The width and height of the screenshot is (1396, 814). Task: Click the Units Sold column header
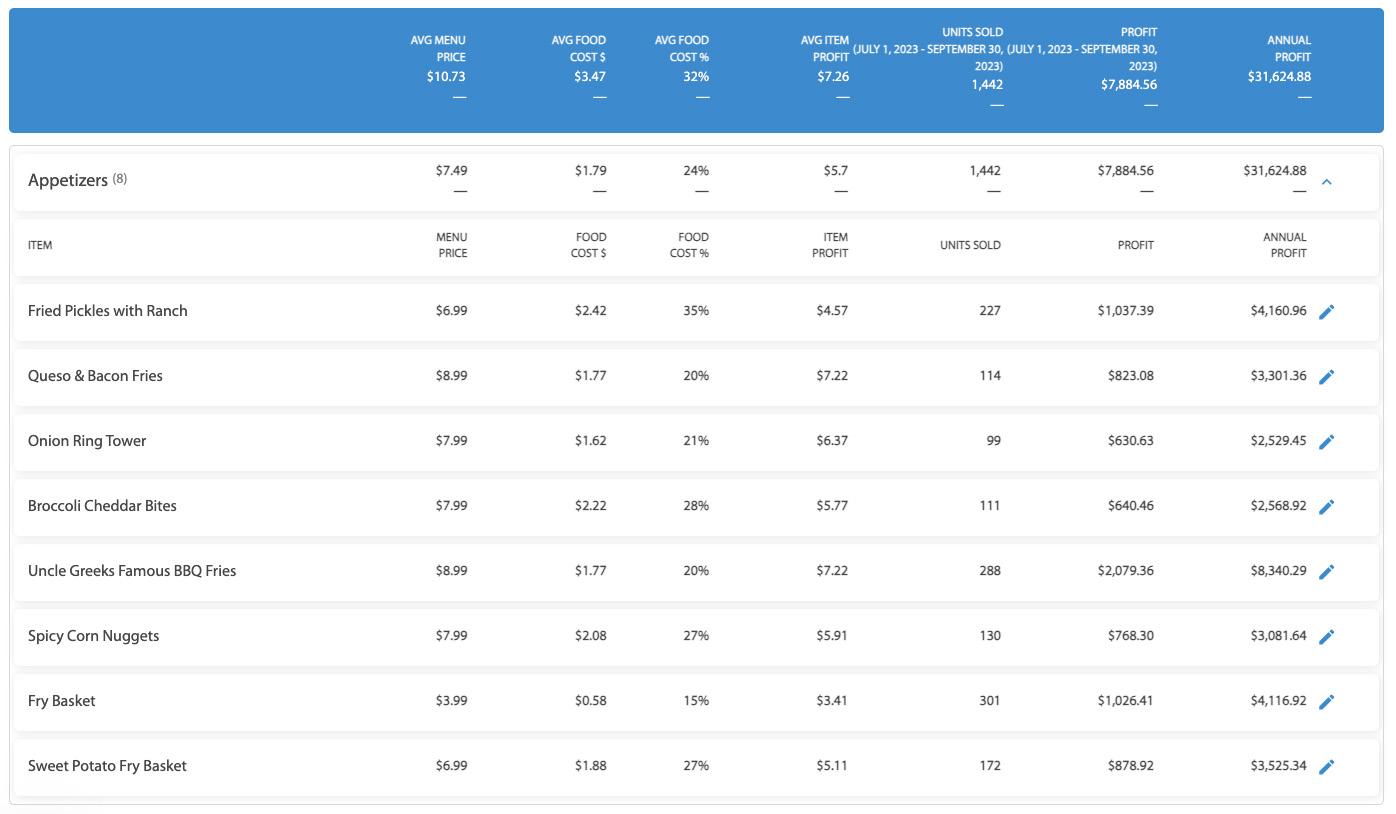coord(969,245)
